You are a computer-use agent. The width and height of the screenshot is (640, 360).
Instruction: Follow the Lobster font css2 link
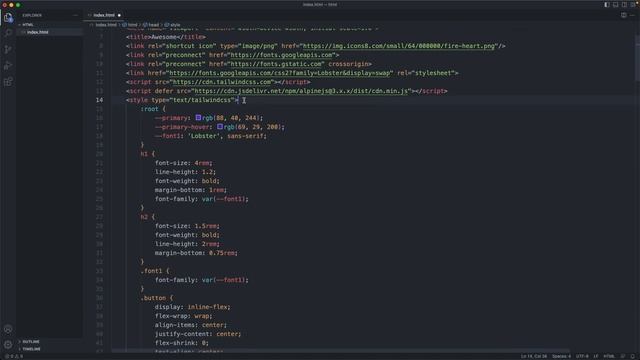(x=280, y=73)
